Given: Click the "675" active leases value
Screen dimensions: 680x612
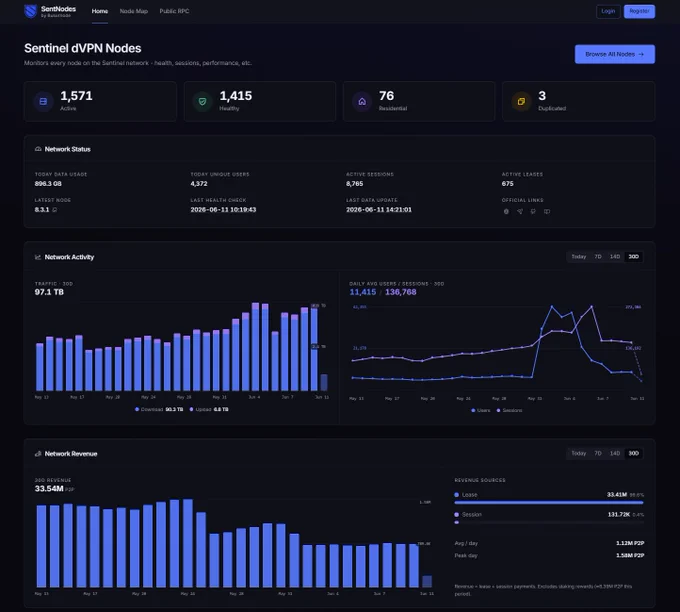Looking at the screenshot, I should point(507,184).
